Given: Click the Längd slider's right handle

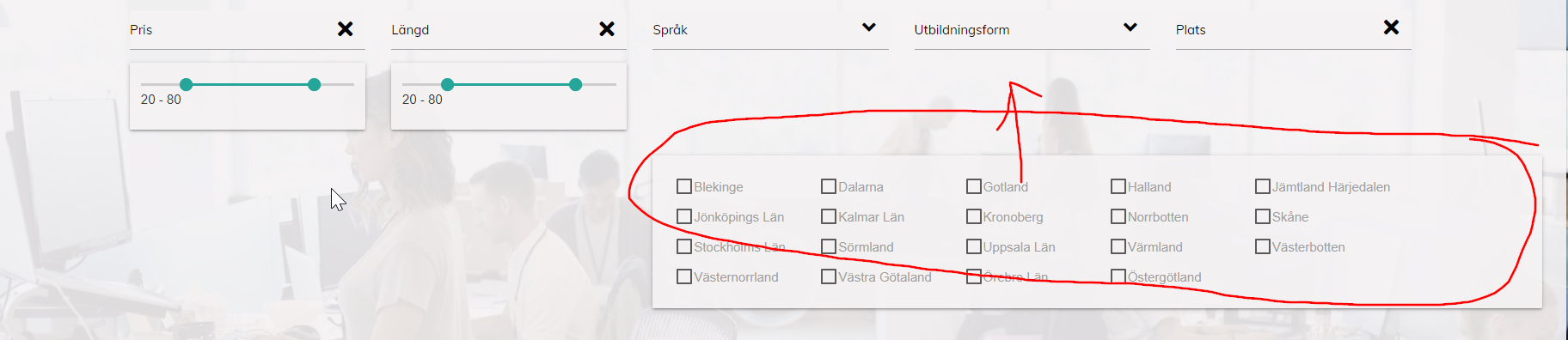Looking at the screenshot, I should coord(576,84).
